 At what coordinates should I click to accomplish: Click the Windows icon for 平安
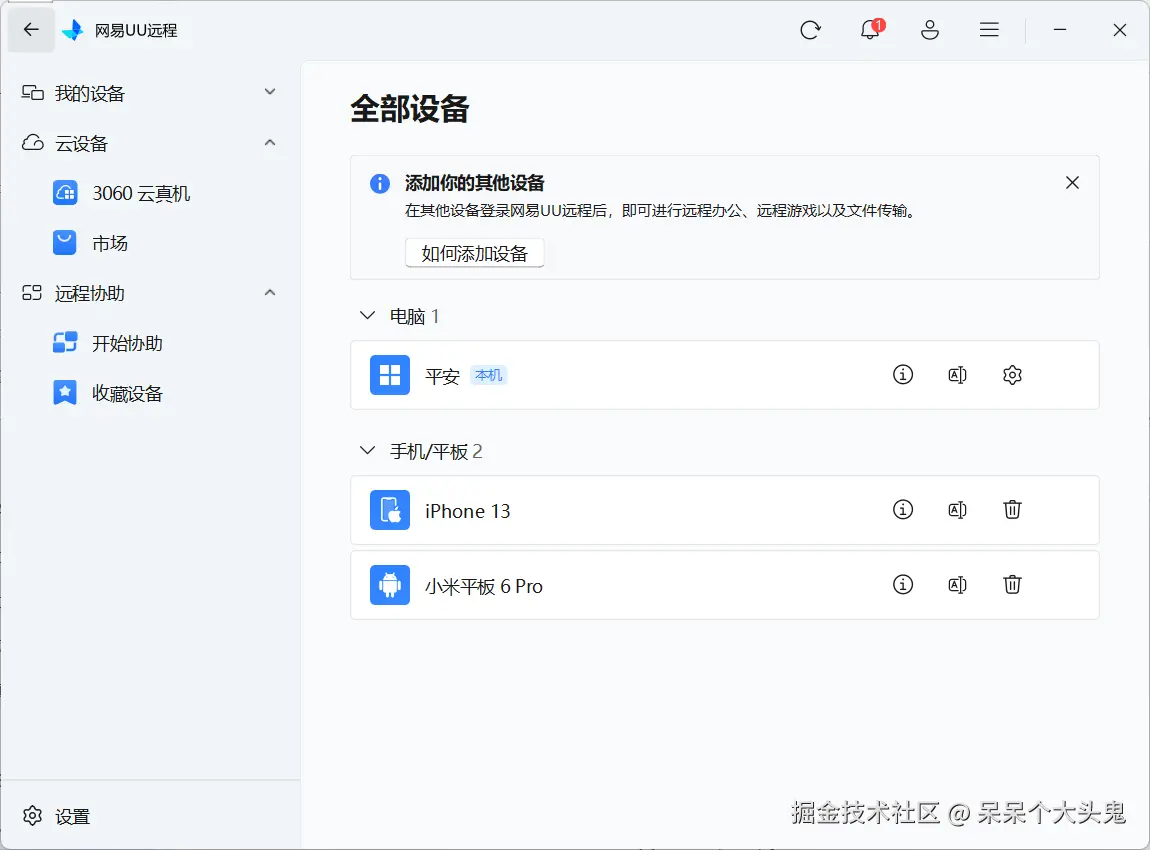click(389, 375)
